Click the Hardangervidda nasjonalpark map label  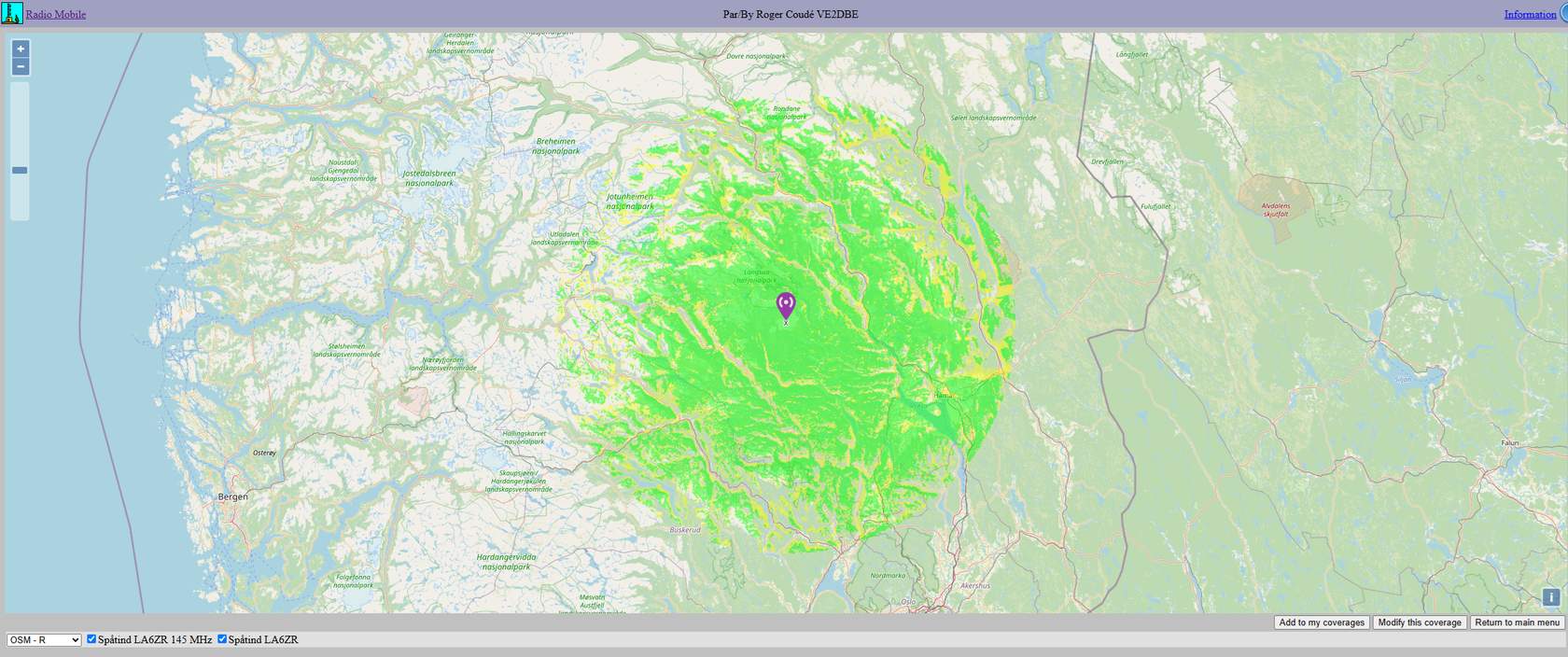point(506,562)
